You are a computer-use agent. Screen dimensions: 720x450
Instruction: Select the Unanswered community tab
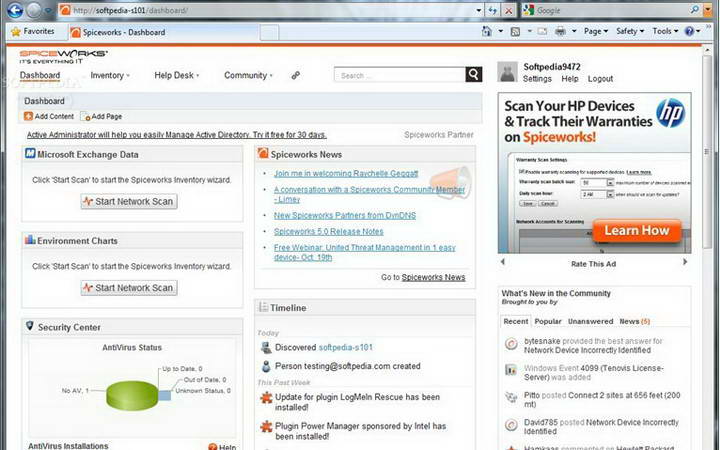pos(590,321)
